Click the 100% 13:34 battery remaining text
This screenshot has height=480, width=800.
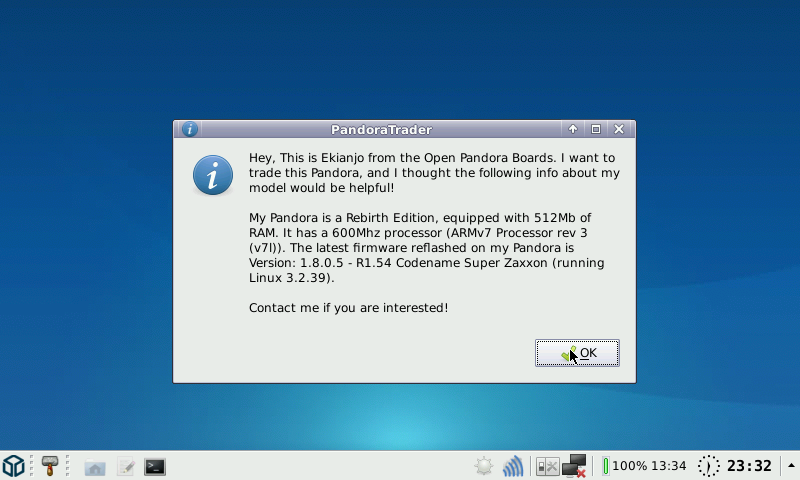pos(649,466)
